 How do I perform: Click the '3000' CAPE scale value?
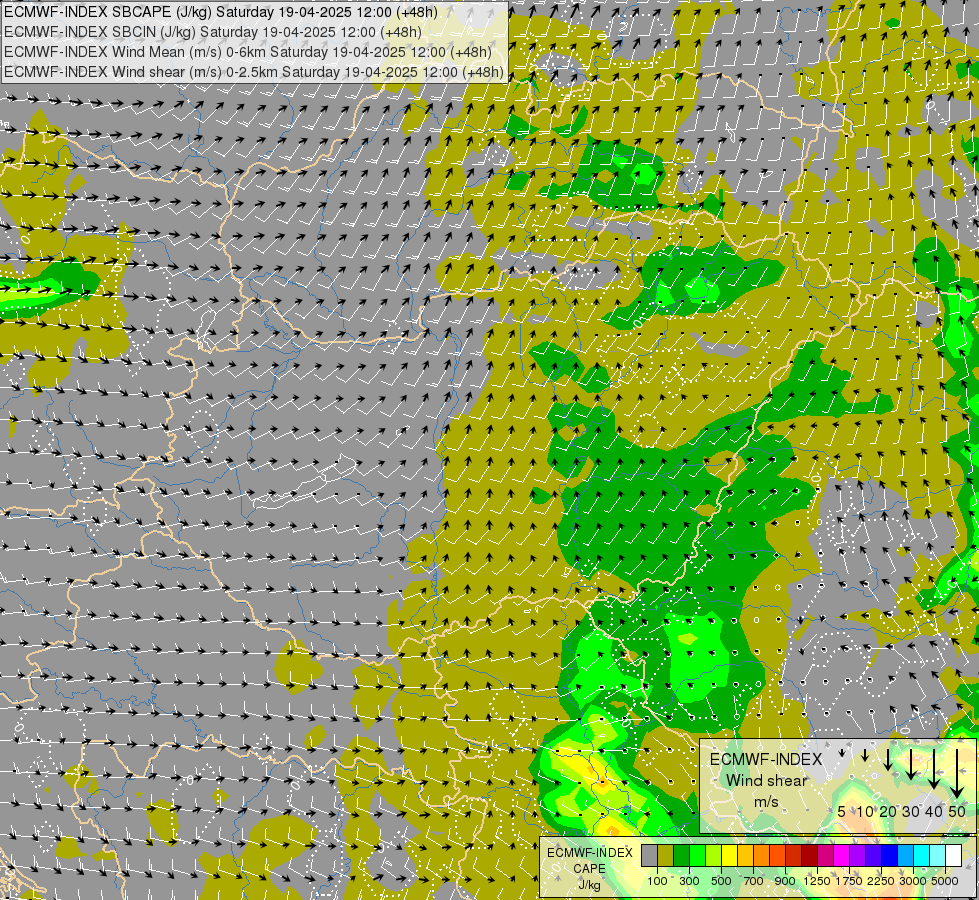click(913, 881)
